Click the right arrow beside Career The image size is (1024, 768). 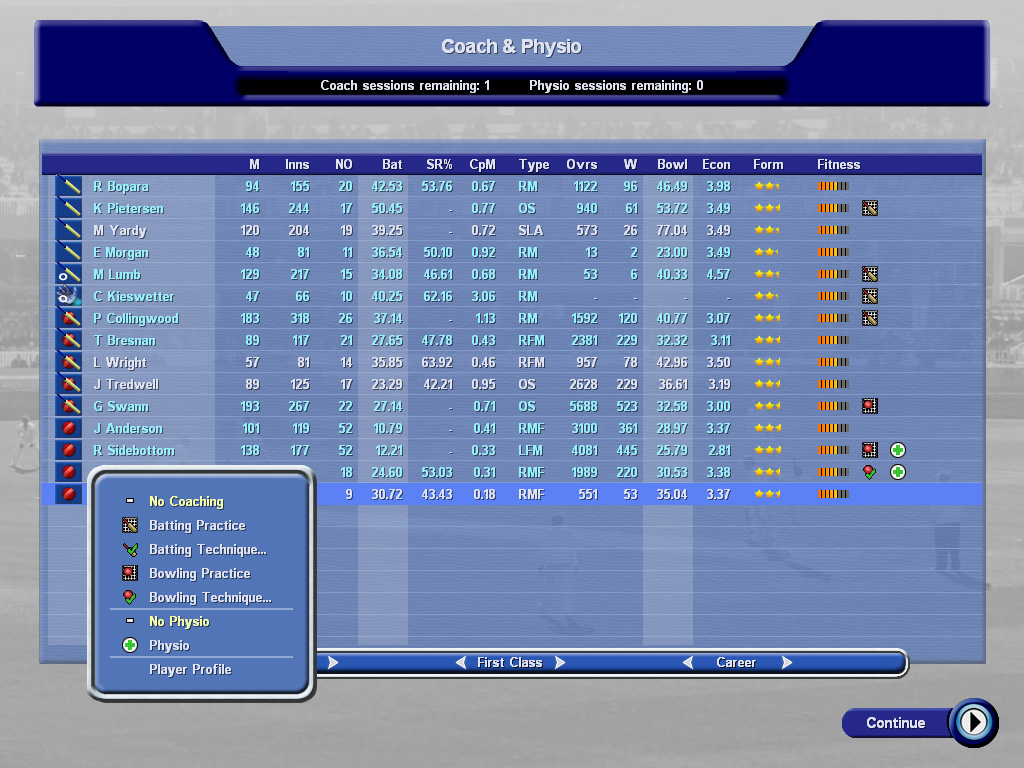pos(787,663)
